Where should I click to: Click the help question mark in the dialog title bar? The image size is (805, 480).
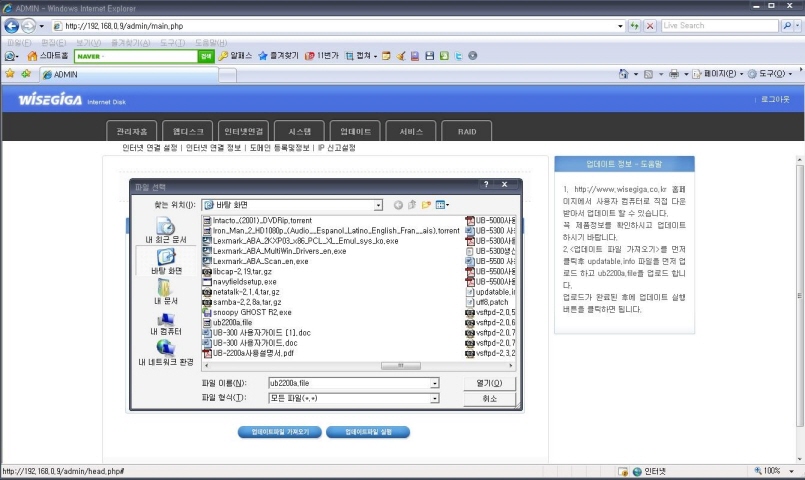(x=487, y=185)
